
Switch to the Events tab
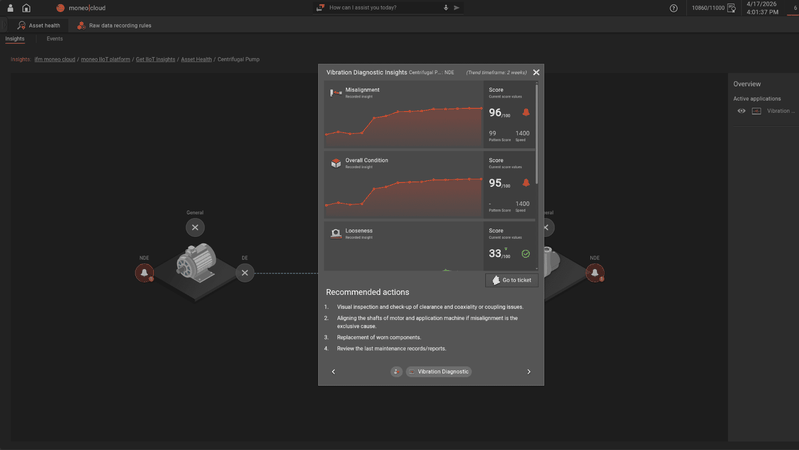coord(54,39)
